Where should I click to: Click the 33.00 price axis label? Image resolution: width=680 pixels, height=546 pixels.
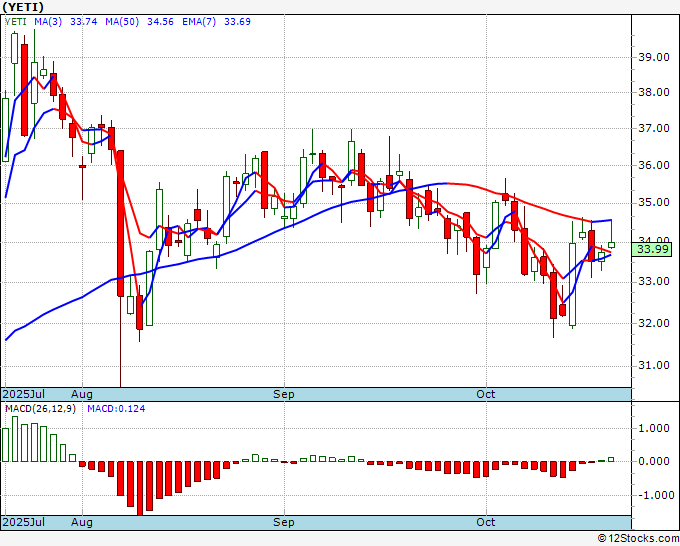click(x=654, y=281)
